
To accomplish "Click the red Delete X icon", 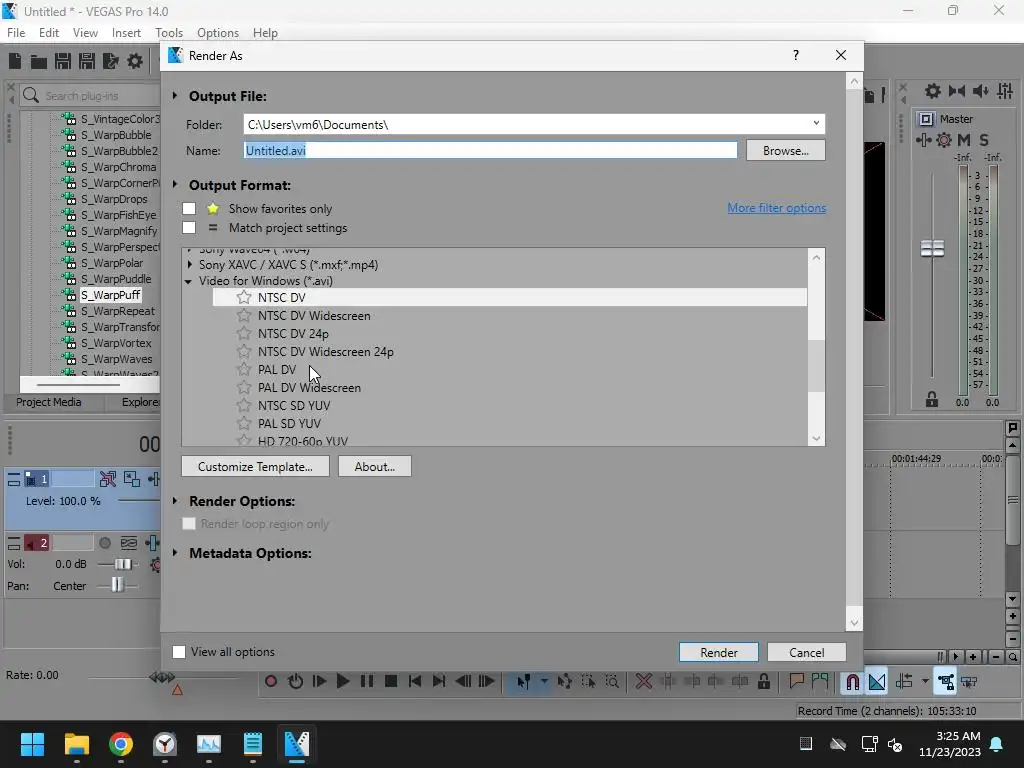I will [x=644, y=682].
